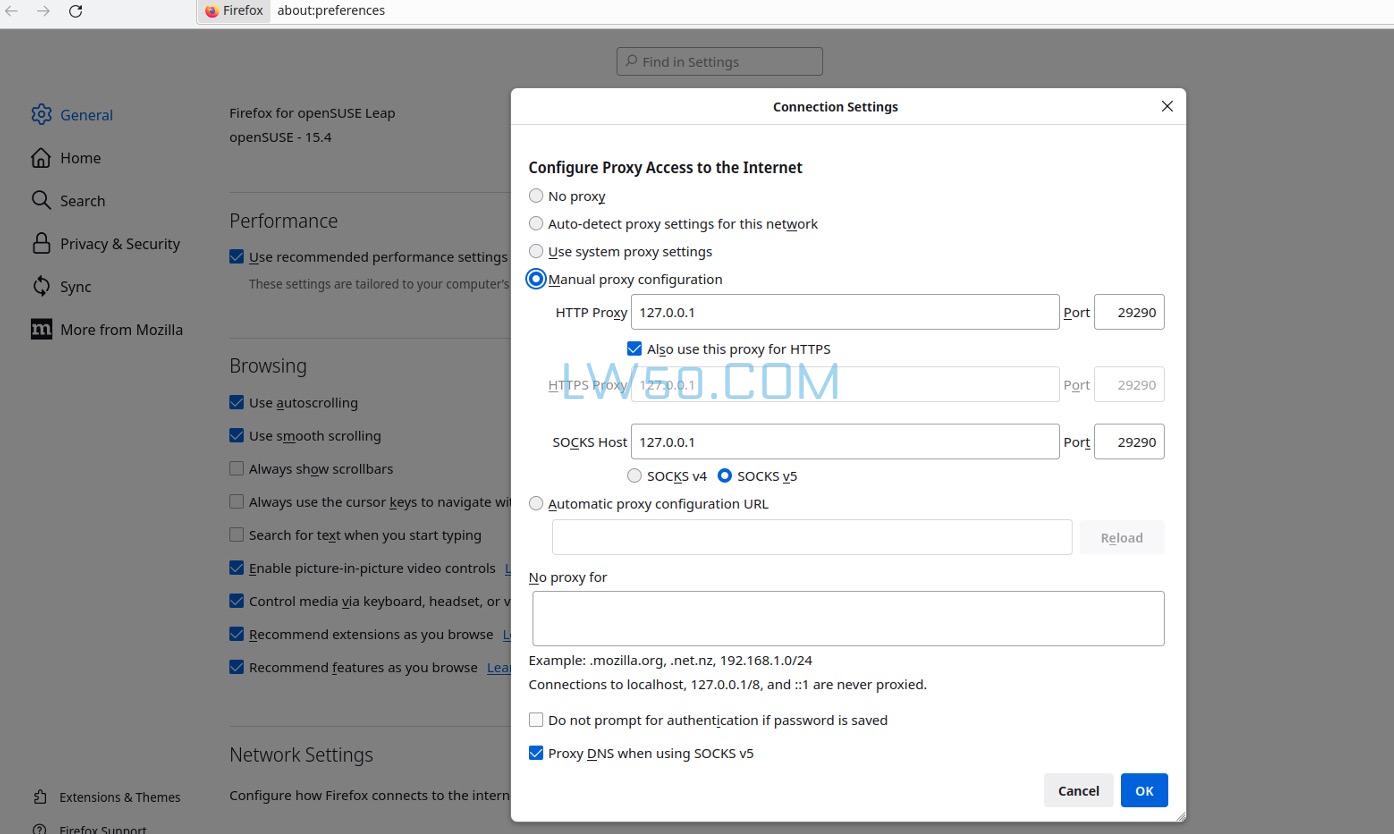The image size is (1394, 834).
Task: Enable Do not prompt for authentication checkbox
Action: [536, 720]
